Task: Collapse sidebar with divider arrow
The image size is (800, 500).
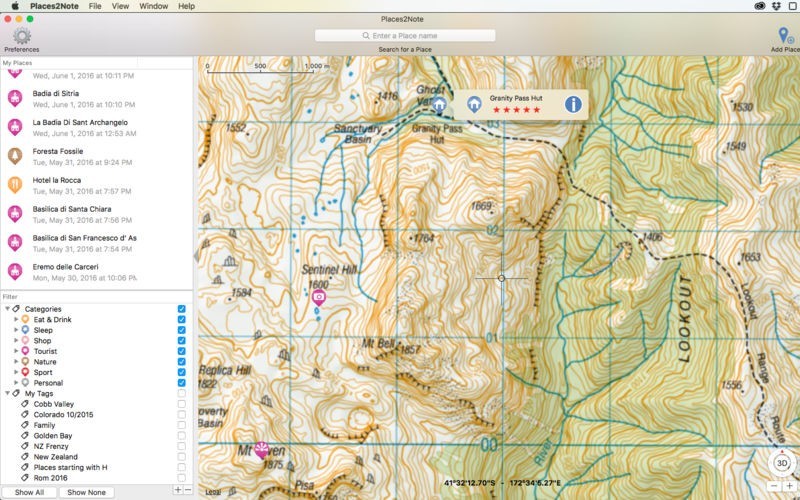Action: coord(196,255)
